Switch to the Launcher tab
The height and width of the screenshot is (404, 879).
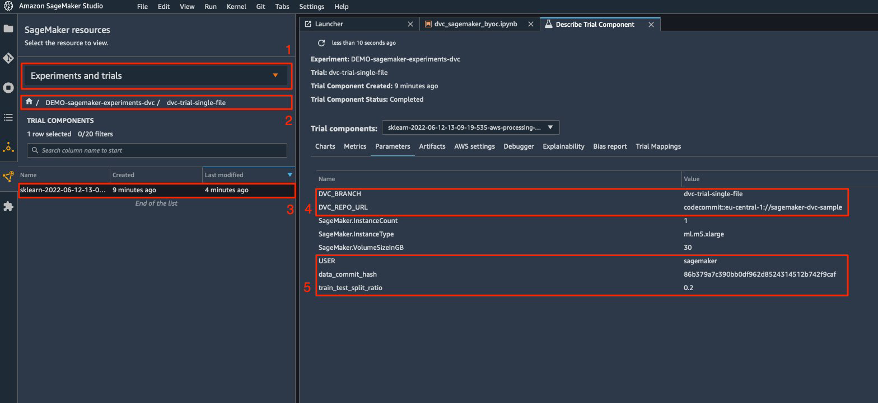click(359, 24)
